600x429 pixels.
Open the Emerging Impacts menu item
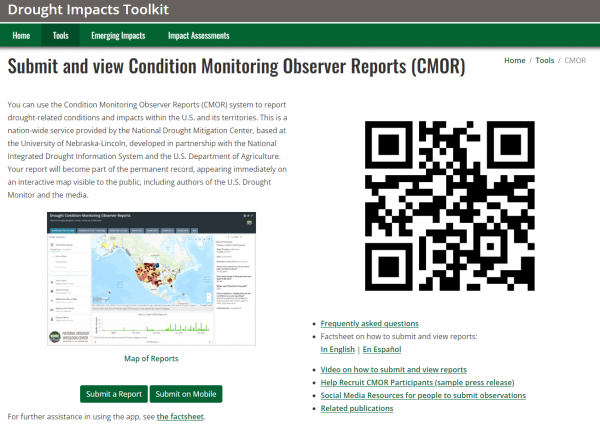pyautogui.click(x=118, y=36)
